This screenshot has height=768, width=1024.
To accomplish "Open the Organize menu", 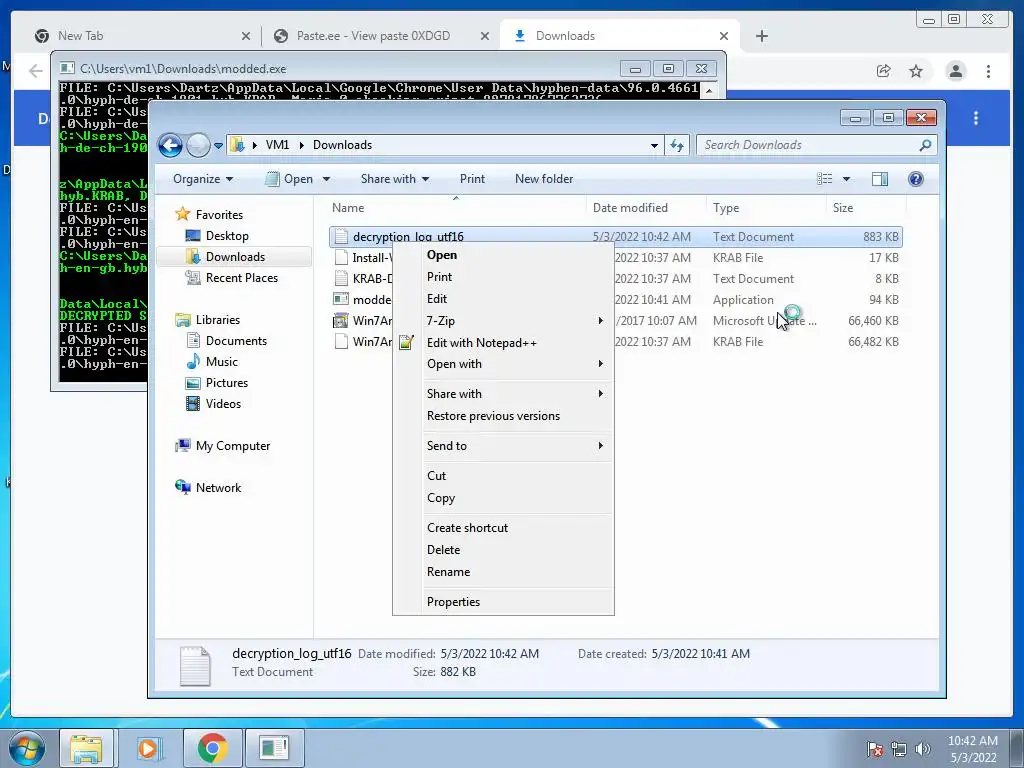I will (x=203, y=179).
